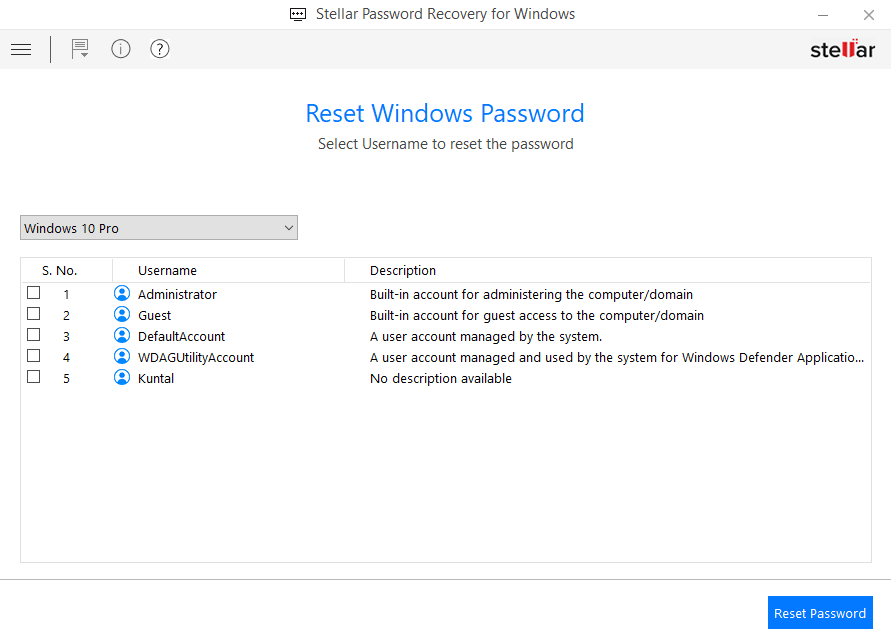Screen dimensions: 891x639
Task: Click the Stellar logo
Action: click(x=842, y=49)
